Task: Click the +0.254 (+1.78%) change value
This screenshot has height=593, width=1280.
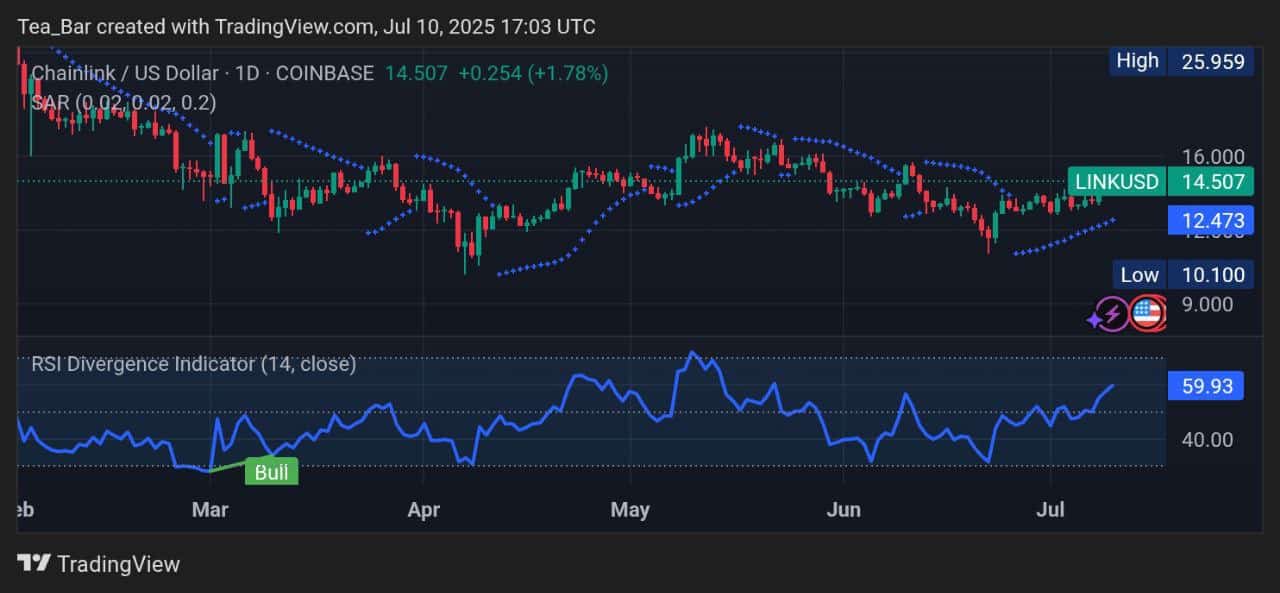Action: coord(533,73)
